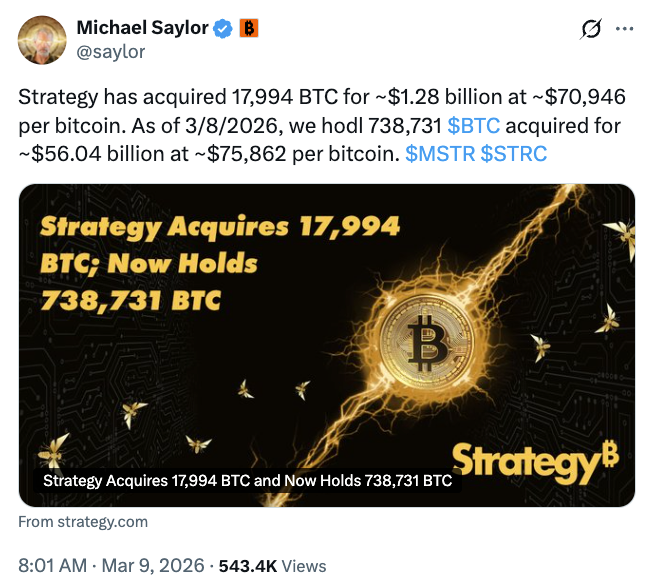
Task: Open the $MSTR cashtag link
Action: 440,154
